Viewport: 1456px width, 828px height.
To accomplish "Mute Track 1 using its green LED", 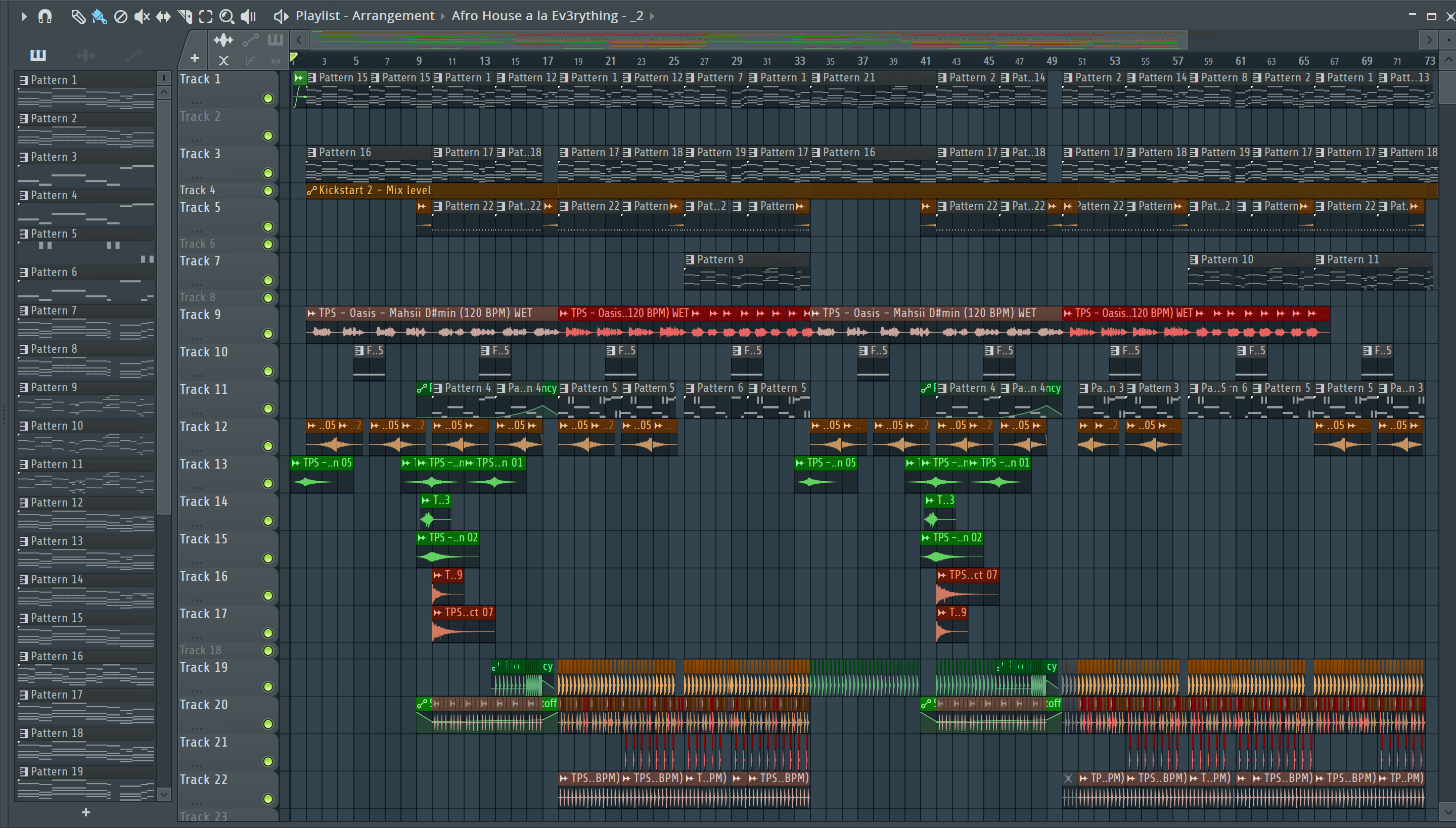I will [268, 99].
